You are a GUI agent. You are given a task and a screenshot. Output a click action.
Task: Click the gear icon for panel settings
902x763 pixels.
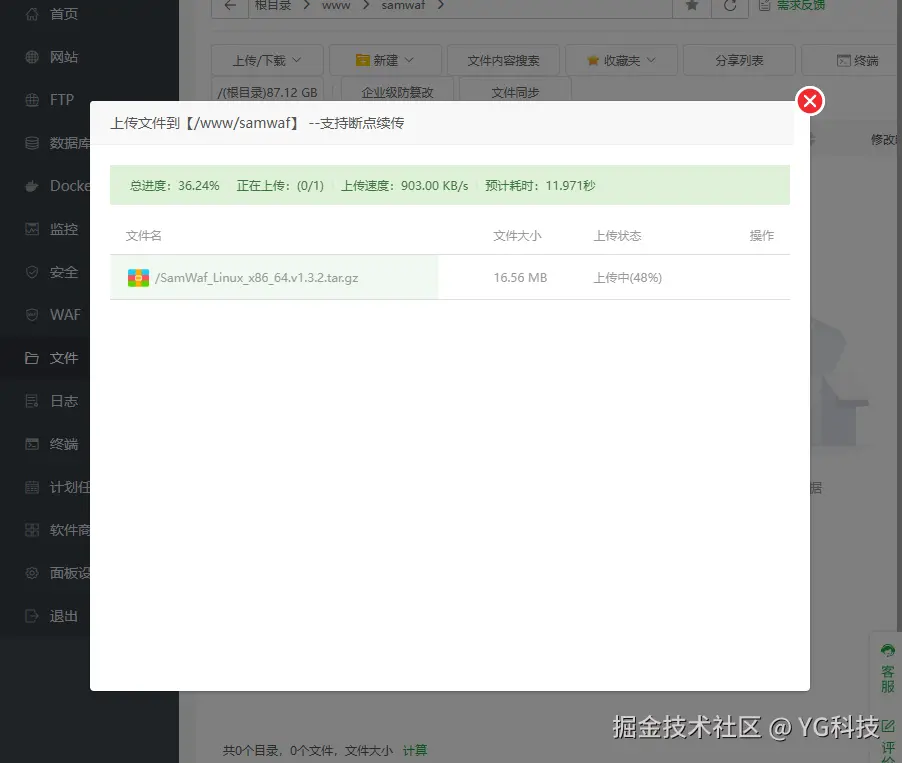click(32, 573)
